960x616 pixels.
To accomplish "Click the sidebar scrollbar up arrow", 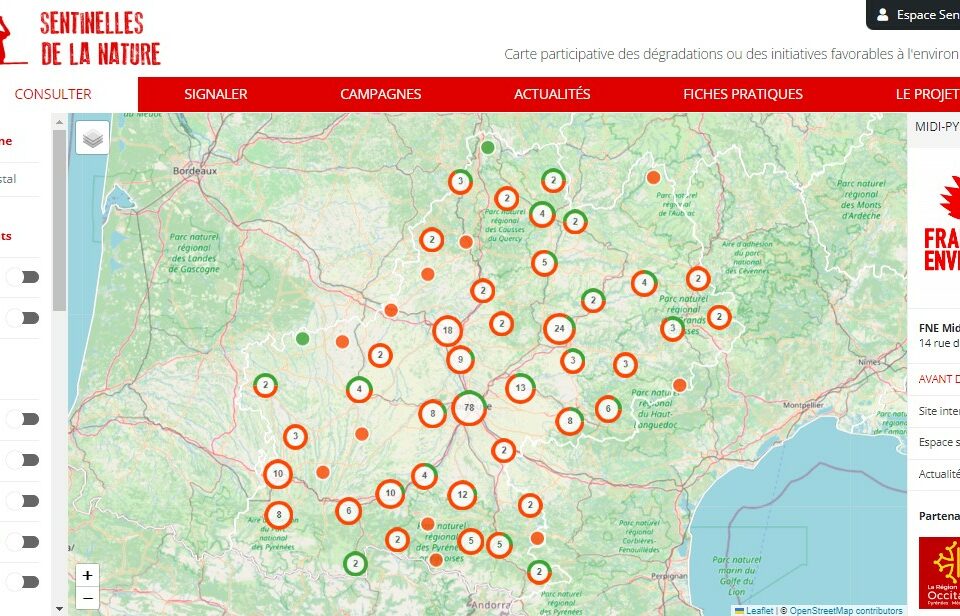I will 59,122.
